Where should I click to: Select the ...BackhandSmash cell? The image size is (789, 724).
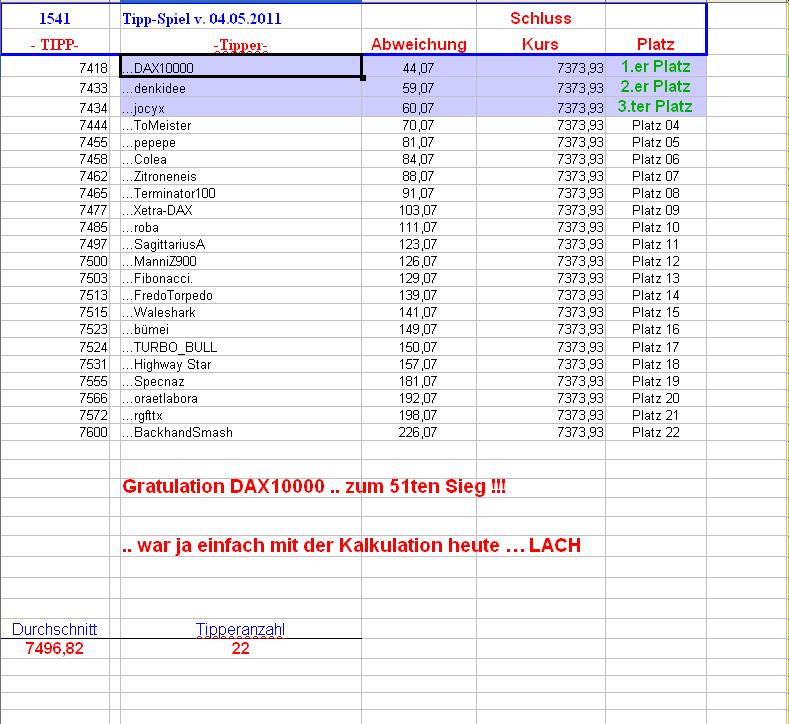coord(241,433)
